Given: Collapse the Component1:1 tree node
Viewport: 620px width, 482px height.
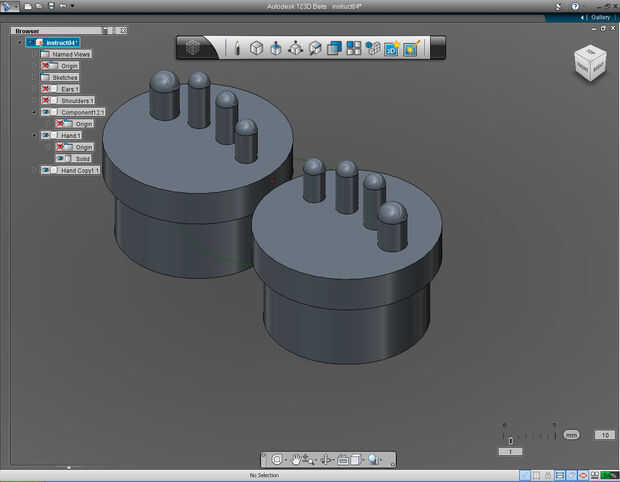Looking at the screenshot, I should [x=35, y=112].
